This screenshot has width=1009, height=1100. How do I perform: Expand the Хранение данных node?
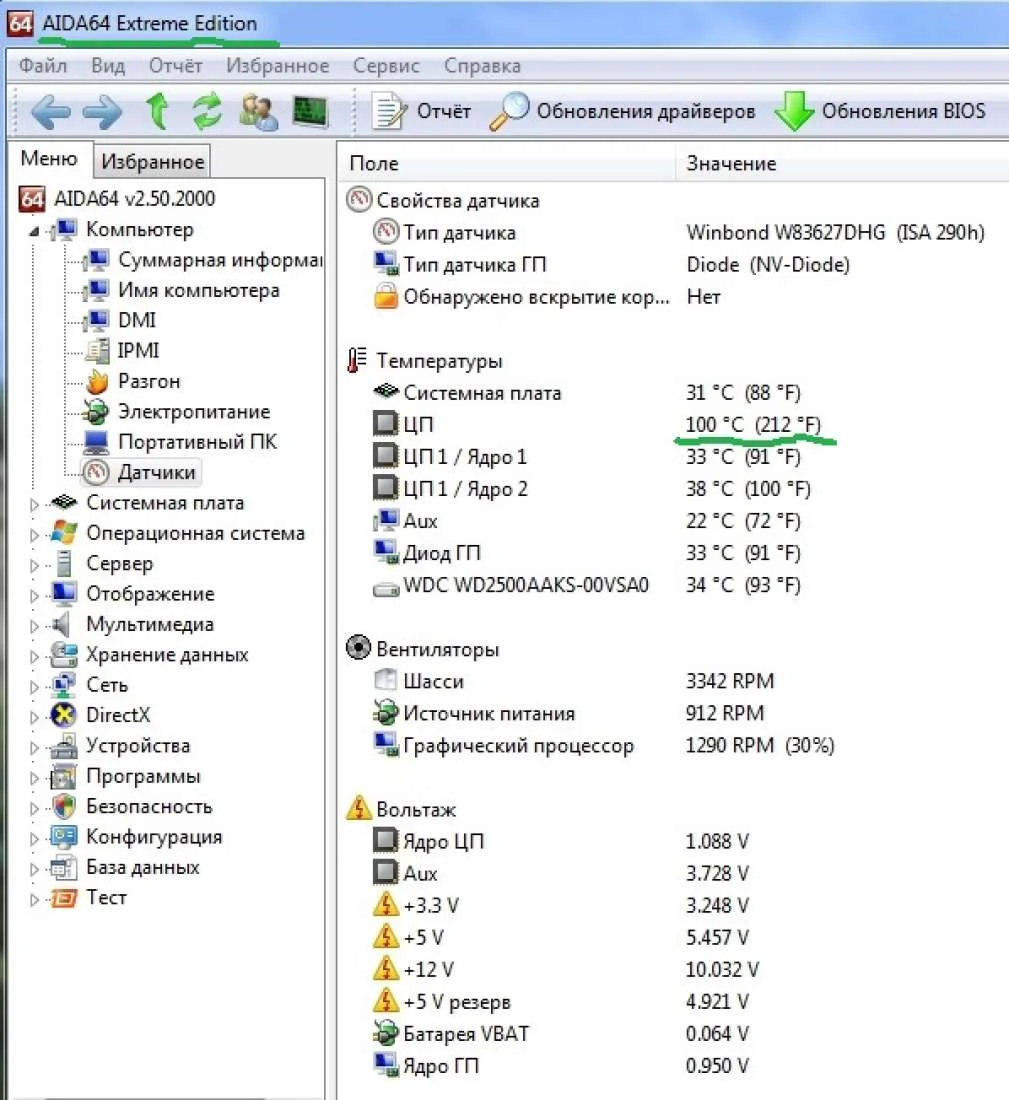34,656
